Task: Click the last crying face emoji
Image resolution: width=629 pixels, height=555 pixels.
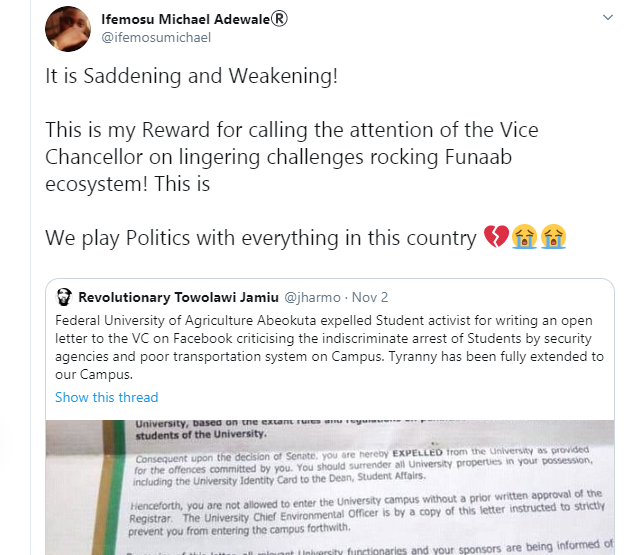Action: 553,237
